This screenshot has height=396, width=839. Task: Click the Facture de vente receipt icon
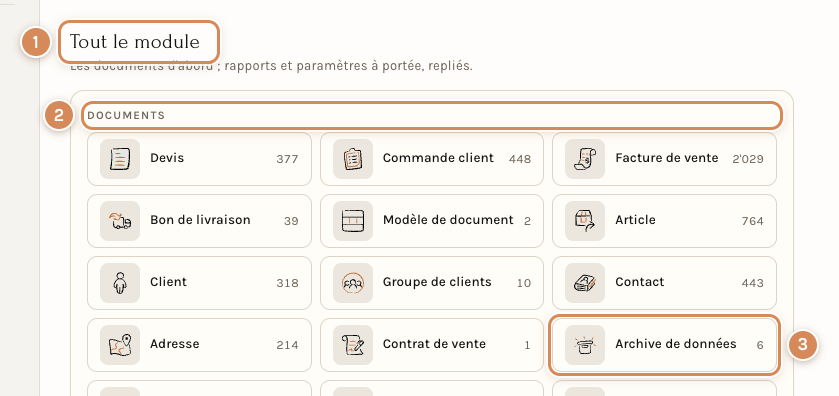click(x=585, y=159)
